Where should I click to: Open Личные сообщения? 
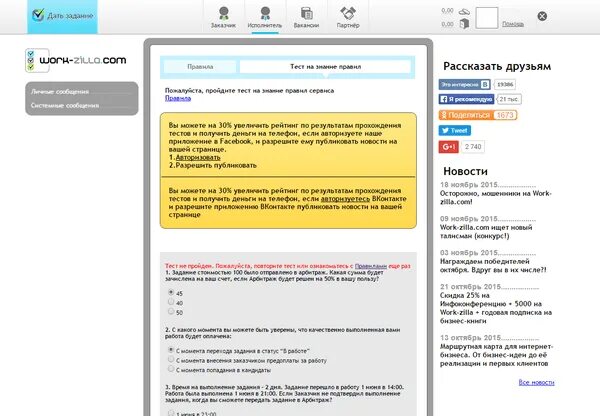pos(60,92)
